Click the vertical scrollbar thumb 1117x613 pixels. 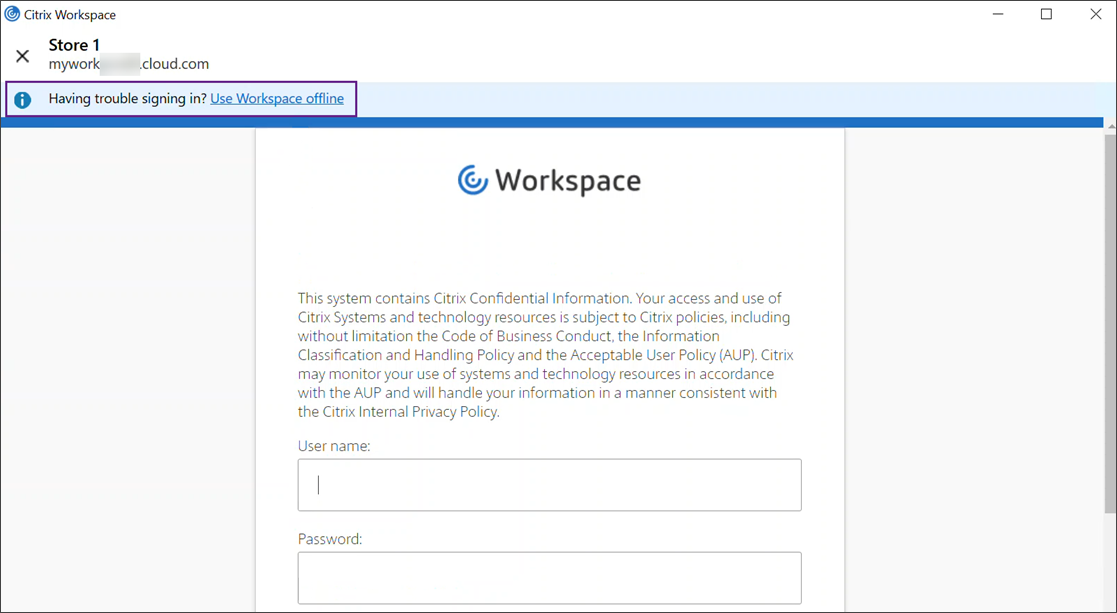tap(1110, 320)
